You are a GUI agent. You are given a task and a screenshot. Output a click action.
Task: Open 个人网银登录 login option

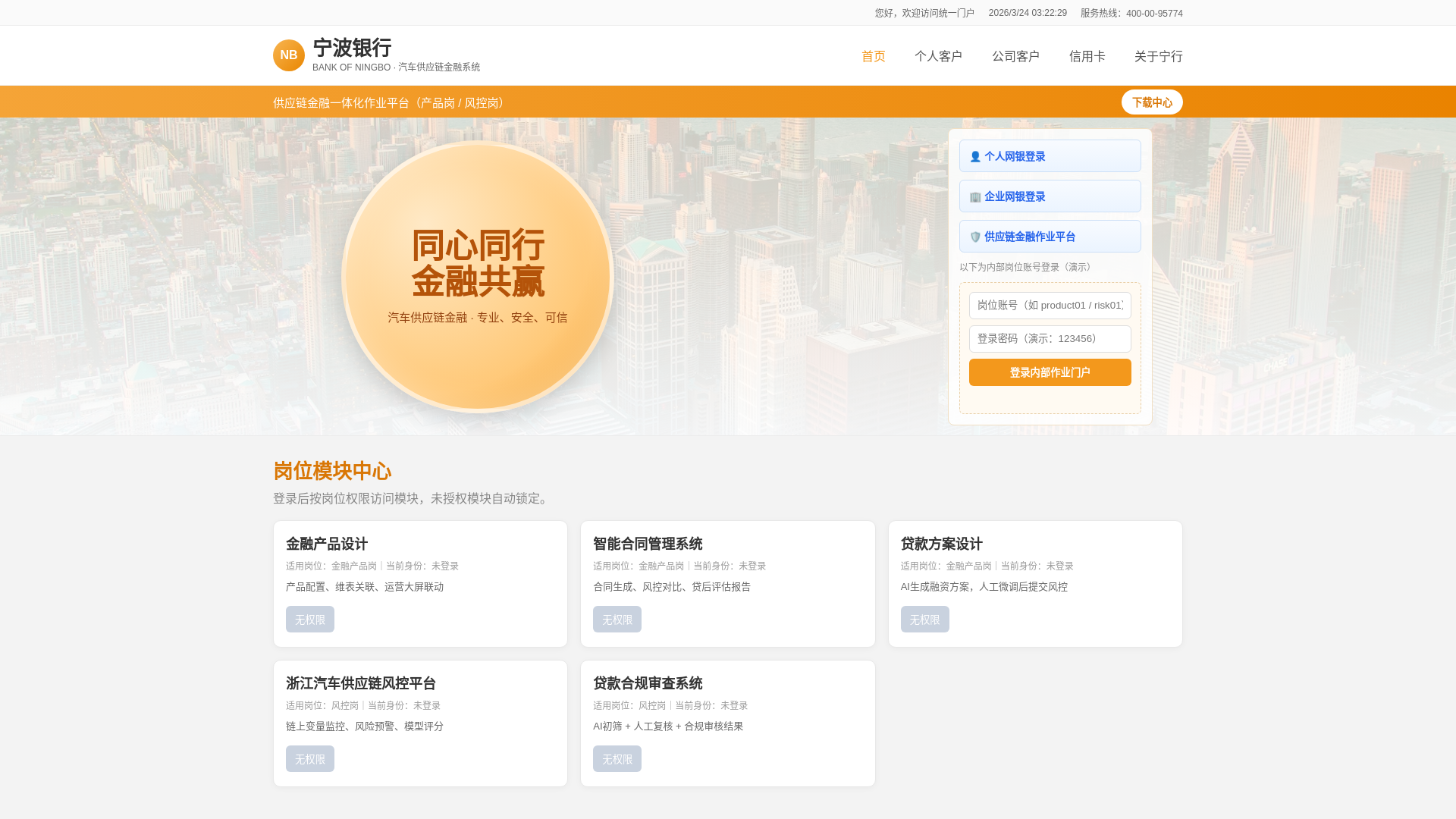(x=1050, y=156)
